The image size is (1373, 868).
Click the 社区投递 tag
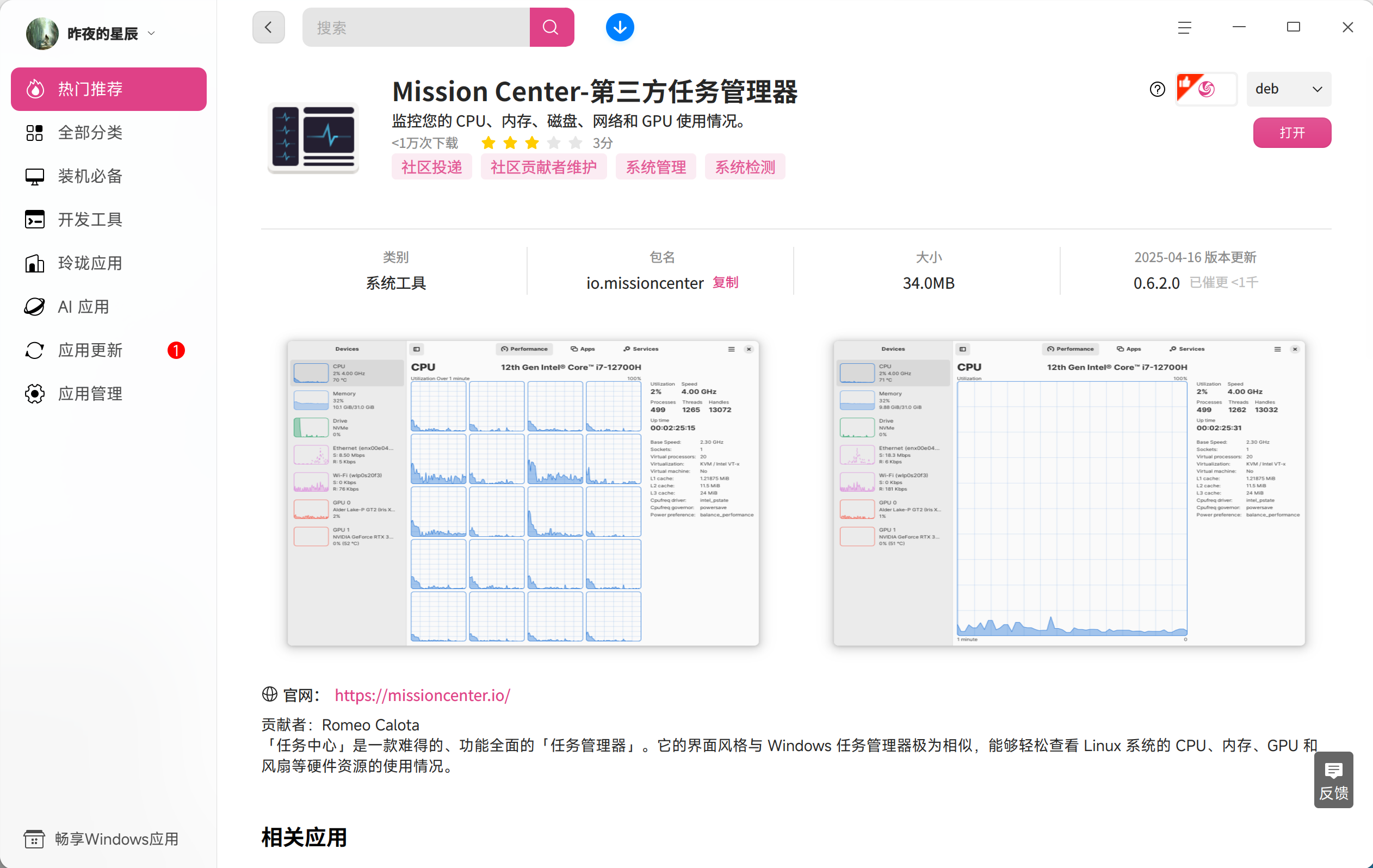431,167
